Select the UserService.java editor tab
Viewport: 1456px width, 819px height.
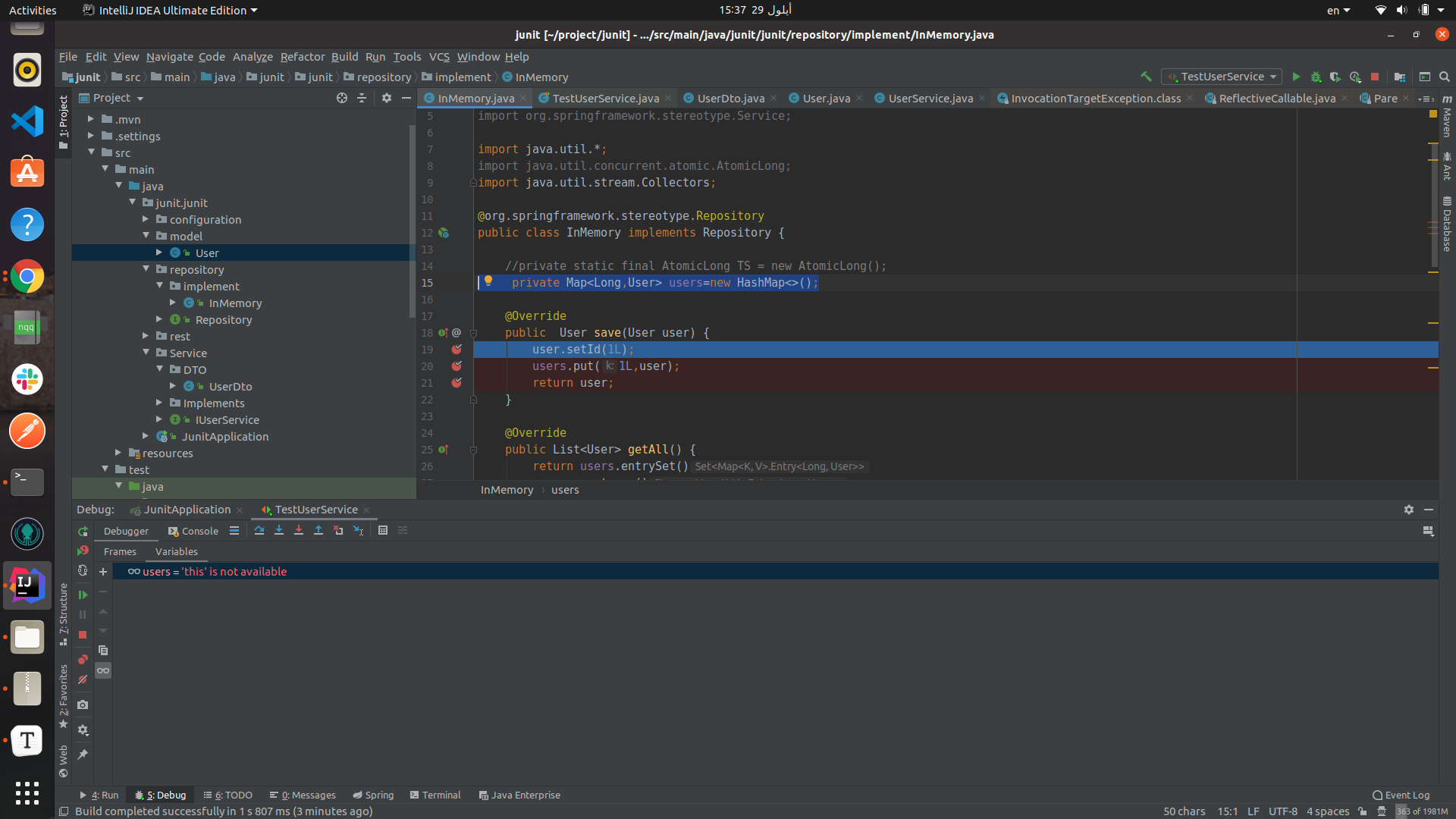coord(923,97)
